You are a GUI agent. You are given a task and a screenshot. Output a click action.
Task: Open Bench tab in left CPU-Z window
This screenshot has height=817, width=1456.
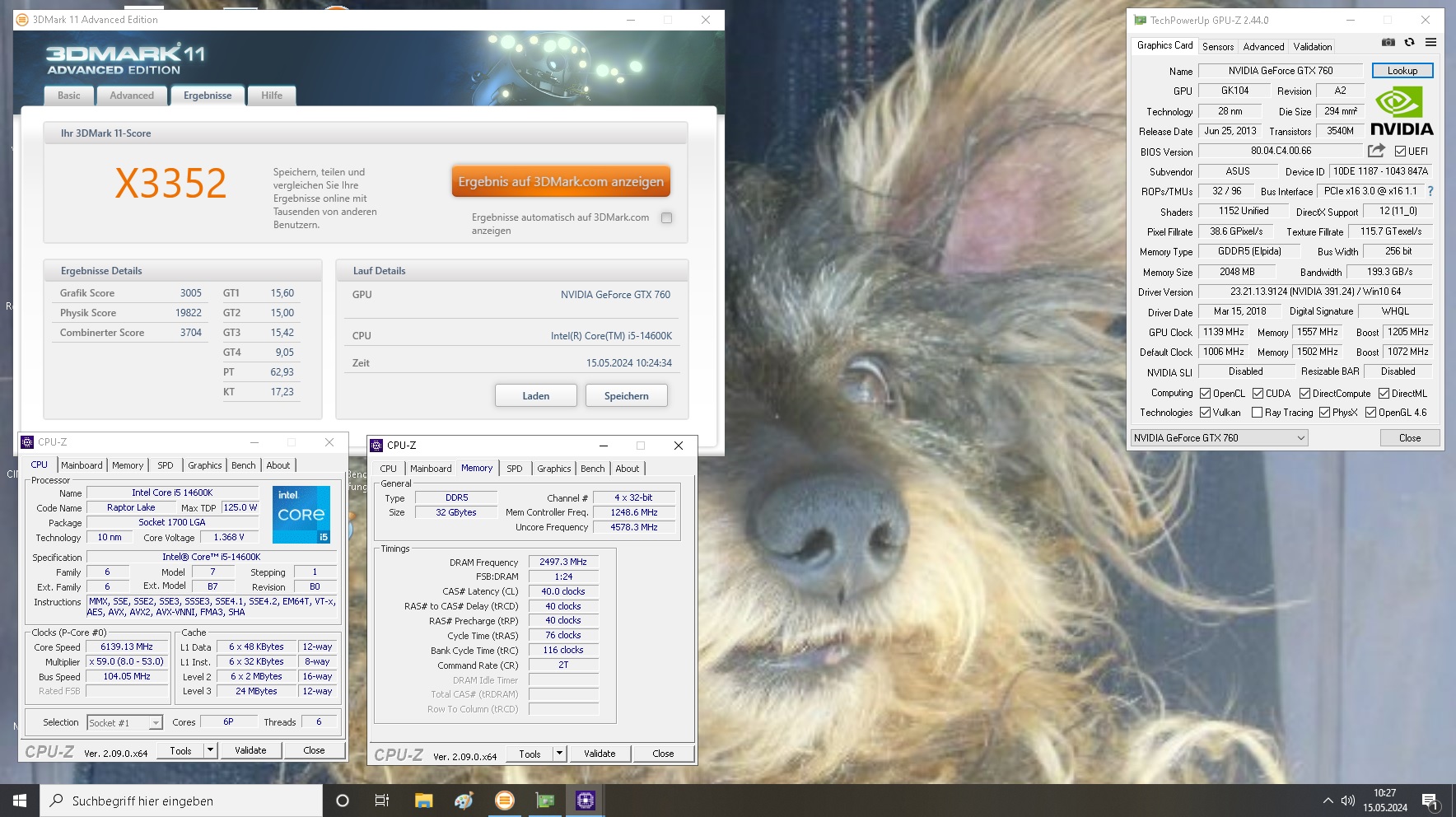[x=243, y=465]
